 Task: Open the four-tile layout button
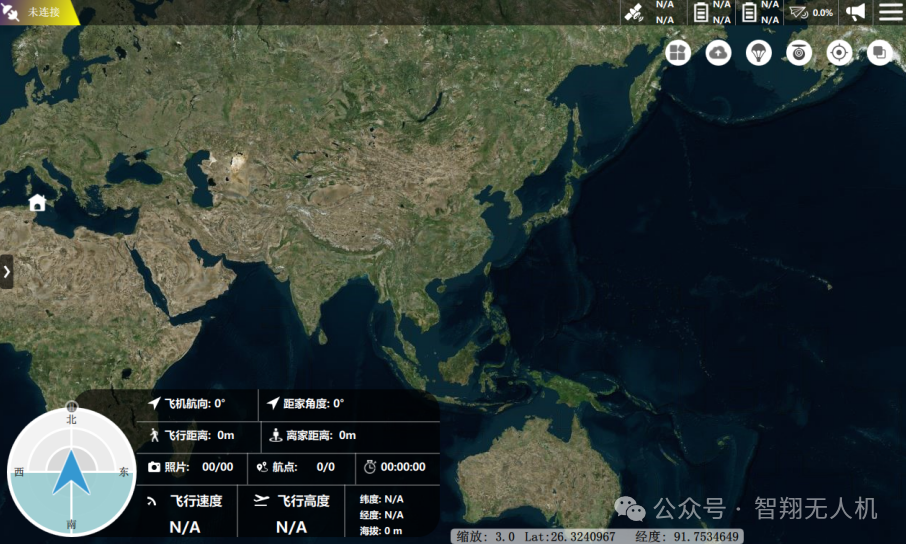[678, 53]
